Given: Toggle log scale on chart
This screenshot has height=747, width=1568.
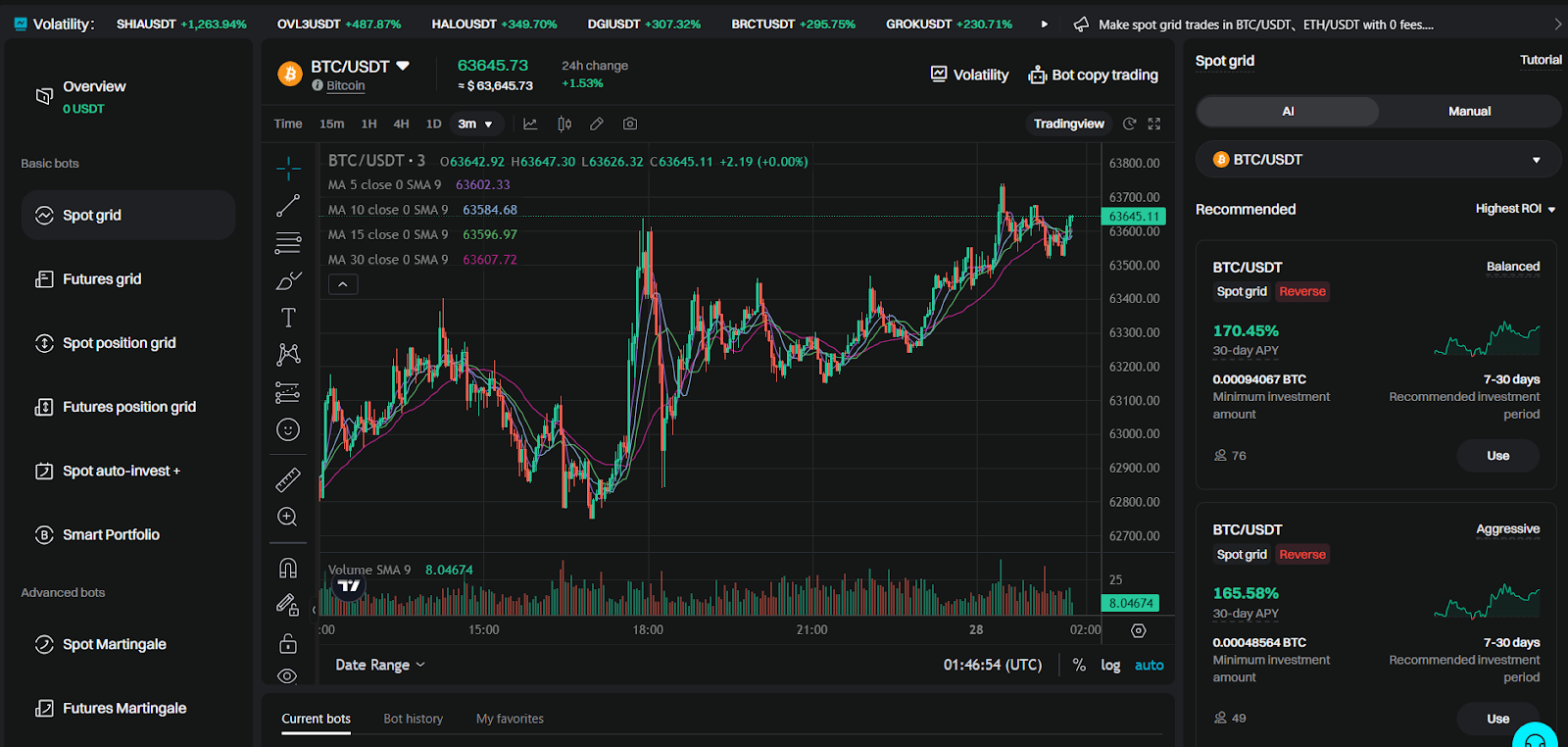Looking at the screenshot, I should point(1110,665).
